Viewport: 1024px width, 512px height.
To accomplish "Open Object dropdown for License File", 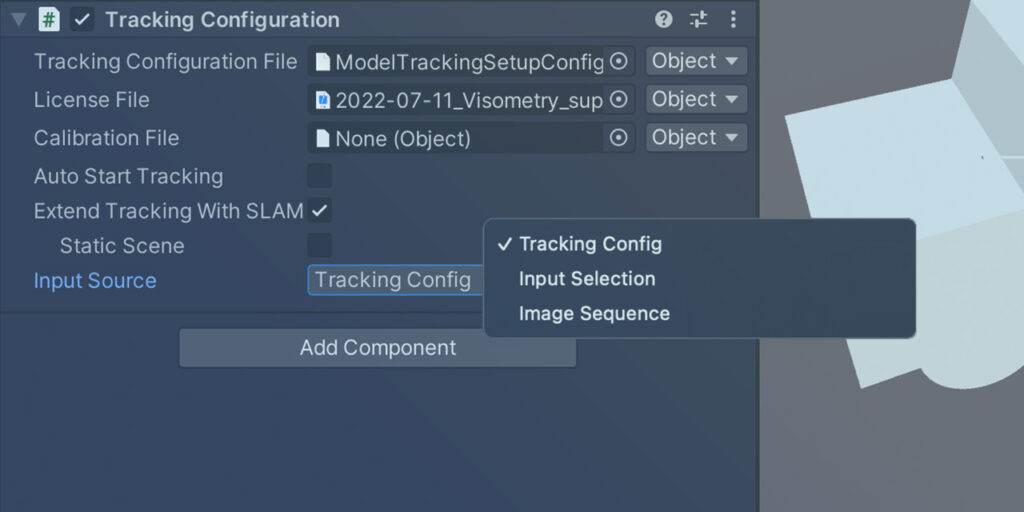I will (x=697, y=99).
